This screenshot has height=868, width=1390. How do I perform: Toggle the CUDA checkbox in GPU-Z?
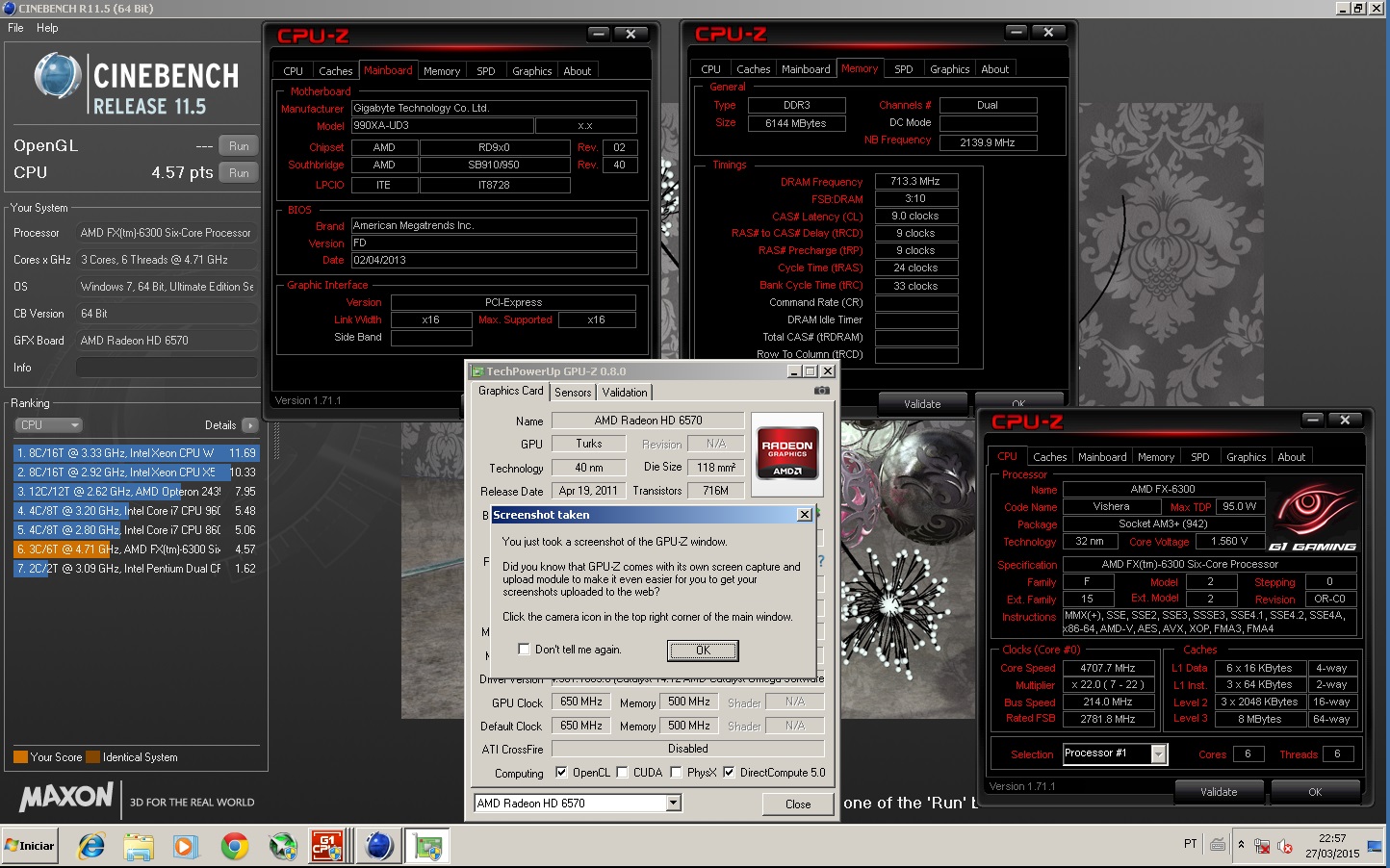coord(622,773)
